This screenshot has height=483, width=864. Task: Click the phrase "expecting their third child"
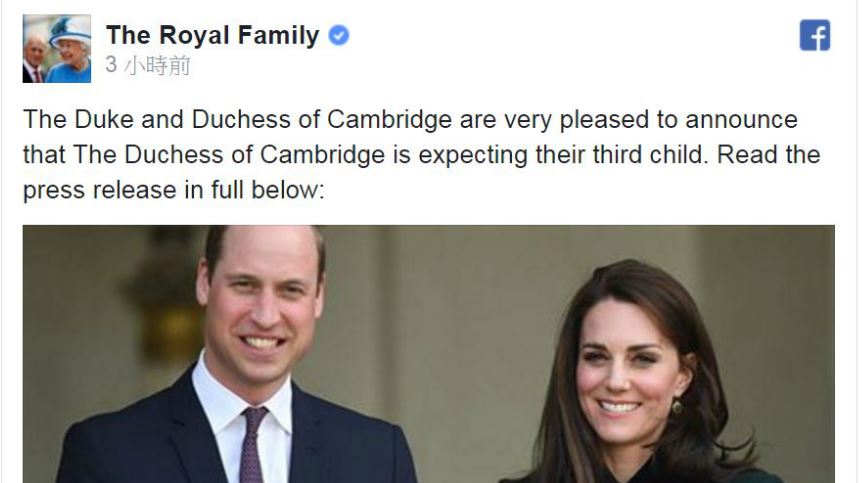point(563,155)
